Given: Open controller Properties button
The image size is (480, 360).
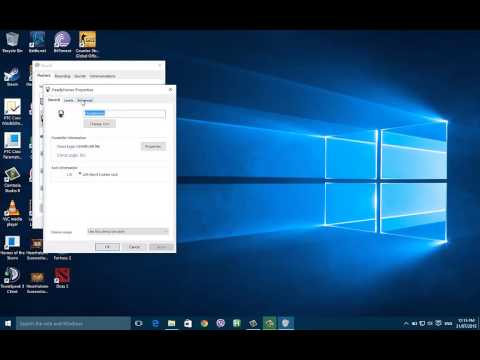Looking at the screenshot, I should [153, 146].
